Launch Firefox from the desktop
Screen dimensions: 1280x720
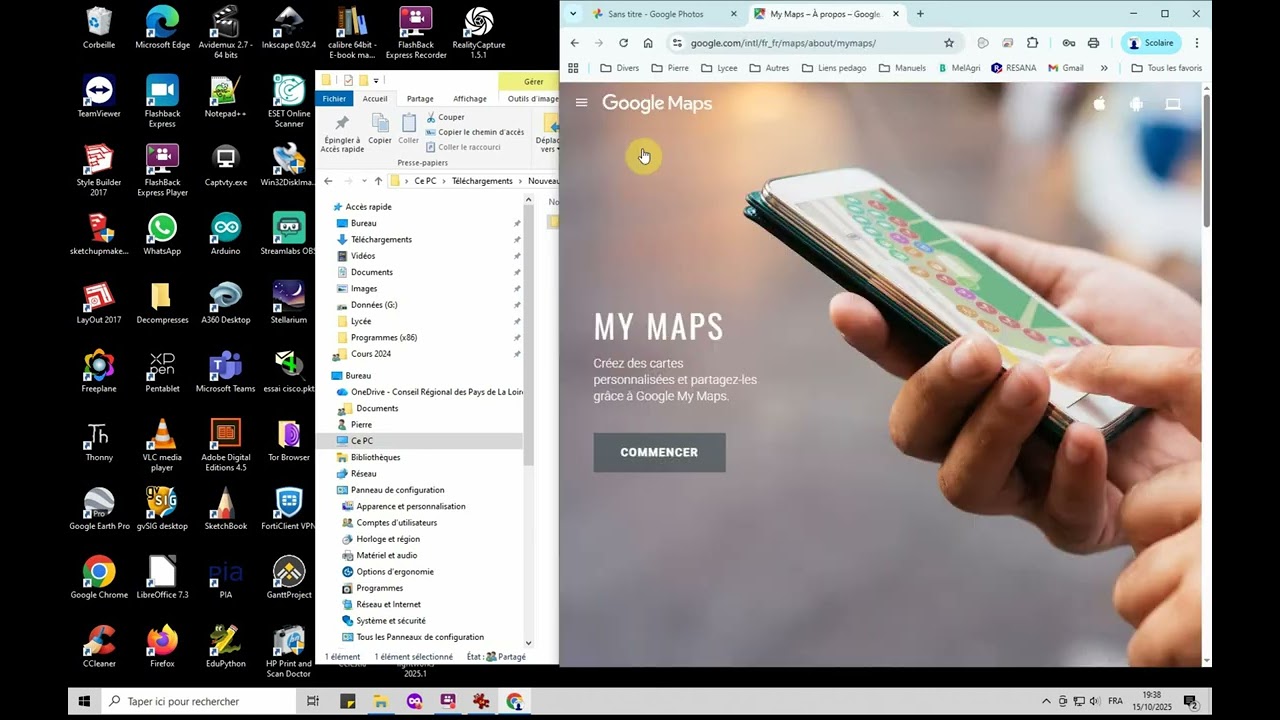point(162,647)
